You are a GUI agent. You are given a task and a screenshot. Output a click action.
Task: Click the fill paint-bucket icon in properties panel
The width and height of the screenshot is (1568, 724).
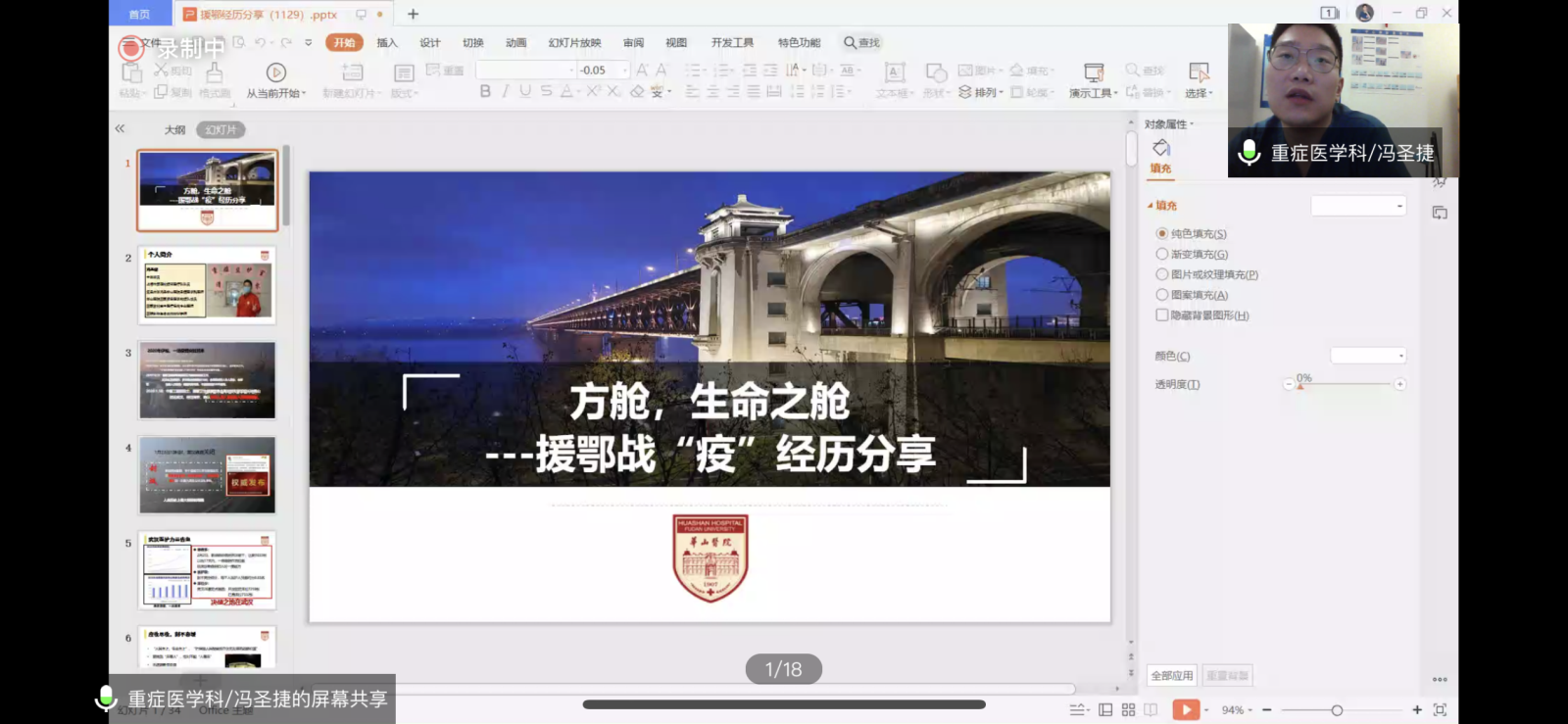pyautogui.click(x=1161, y=148)
